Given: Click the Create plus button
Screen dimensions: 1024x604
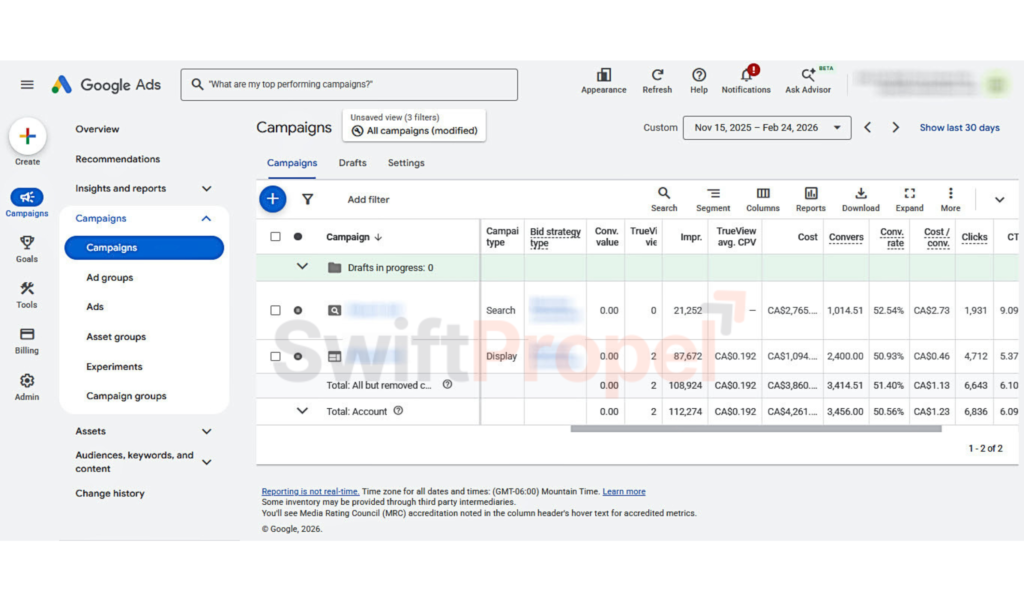Looking at the screenshot, I should pos(27,136).
